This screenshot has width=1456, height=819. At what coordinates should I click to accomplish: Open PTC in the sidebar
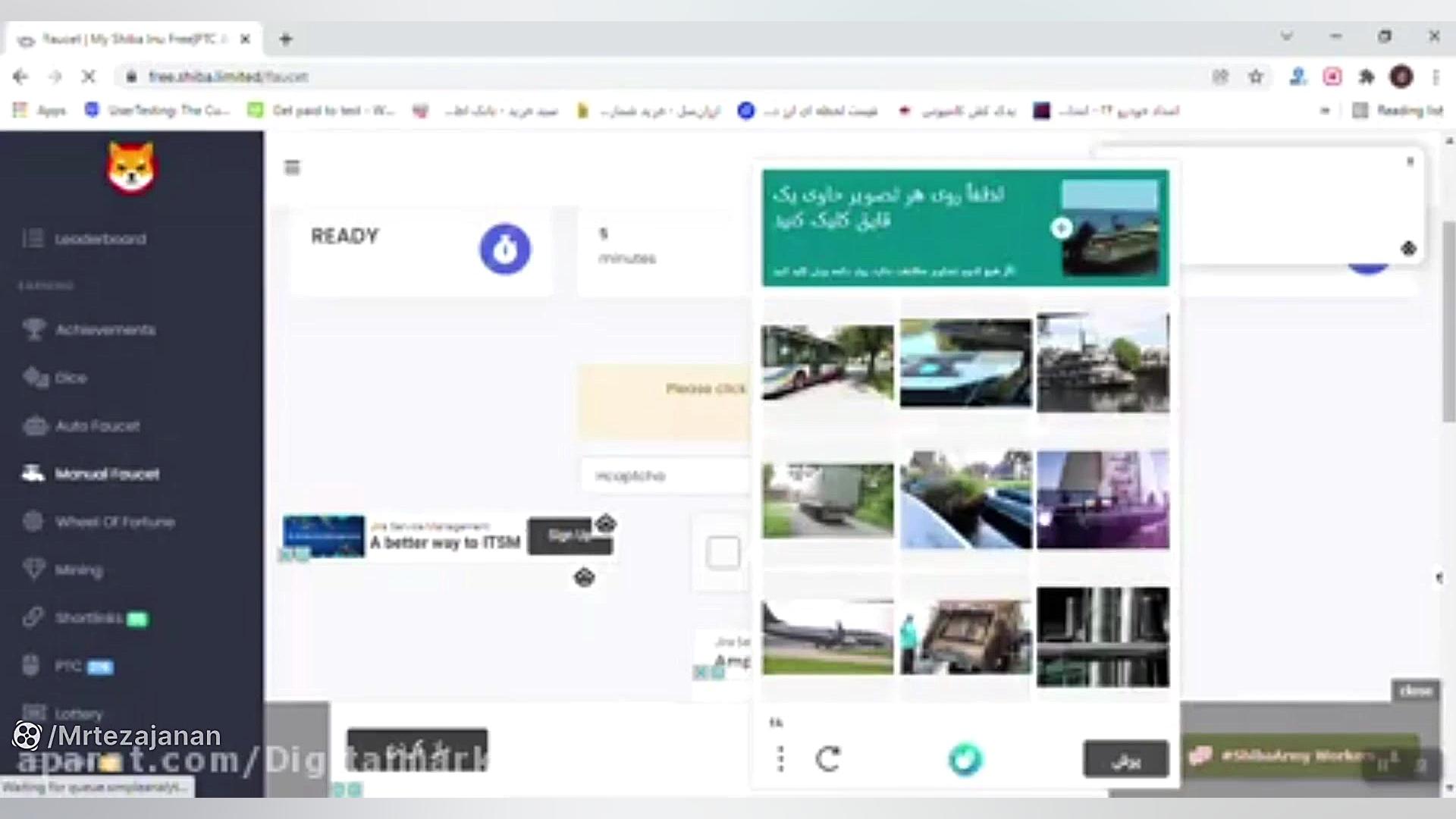(x=68, y=666)
